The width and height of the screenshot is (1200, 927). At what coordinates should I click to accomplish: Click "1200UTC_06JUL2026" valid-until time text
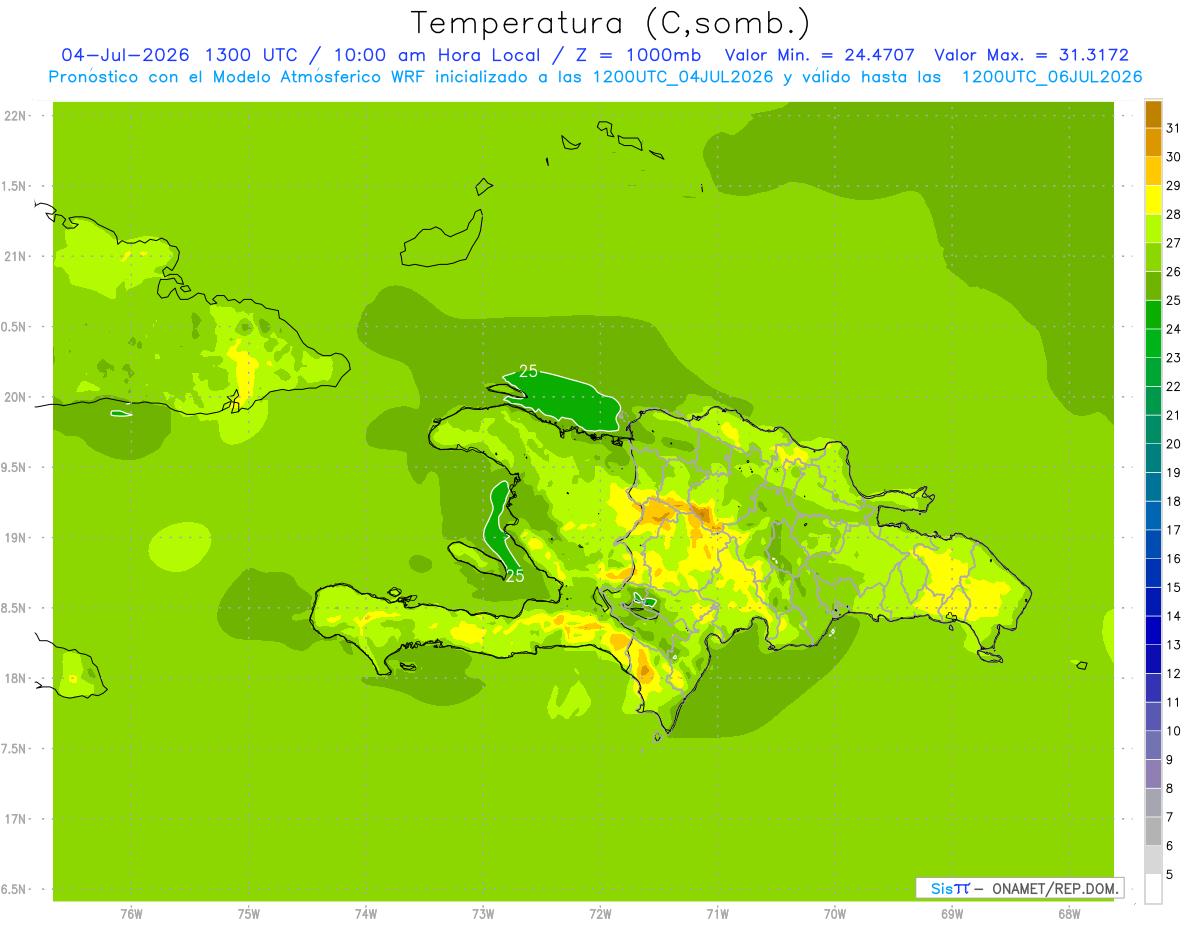click(1052, 77)
